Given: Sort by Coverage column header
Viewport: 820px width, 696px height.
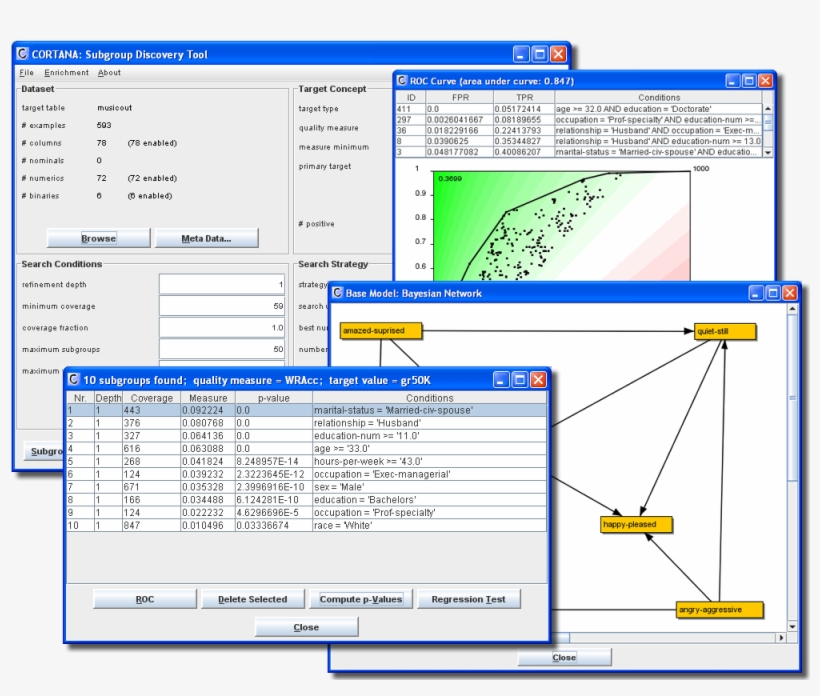Looking at the screenshot, I should tap(151, 398).
